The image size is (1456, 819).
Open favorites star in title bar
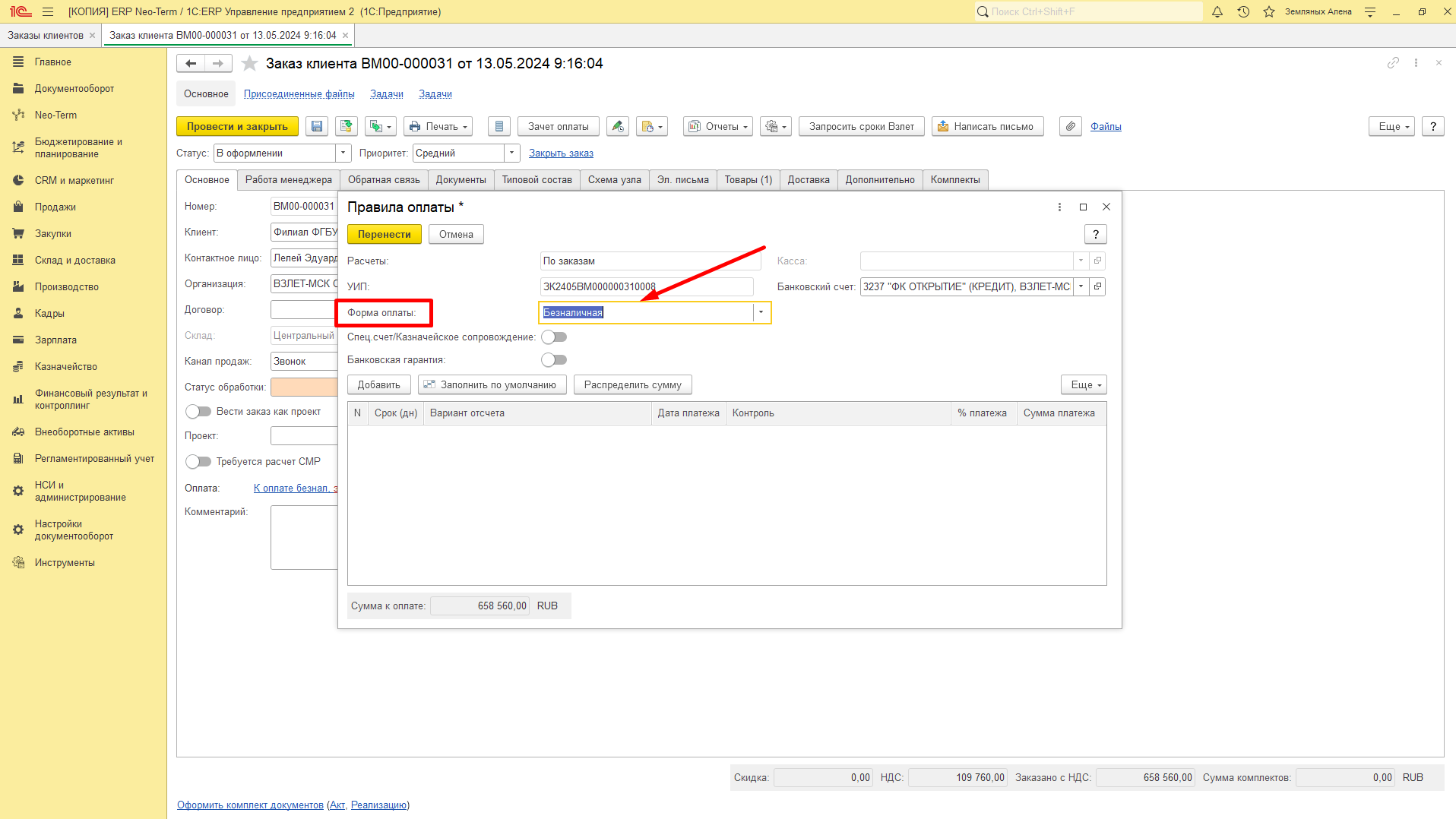tap(1269, 12)
